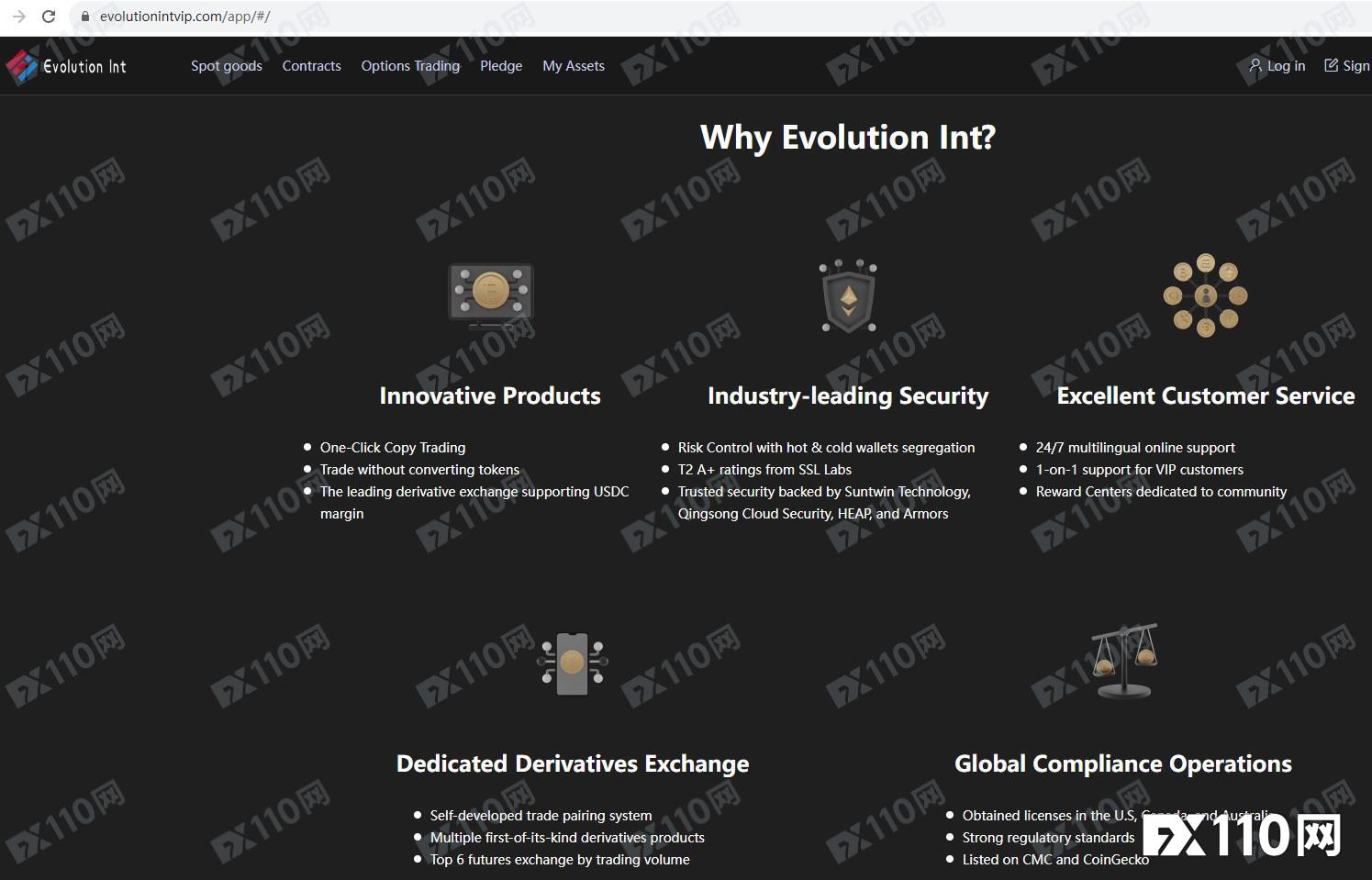Click the Innovative Products coin monitor icon

[490, 296]
